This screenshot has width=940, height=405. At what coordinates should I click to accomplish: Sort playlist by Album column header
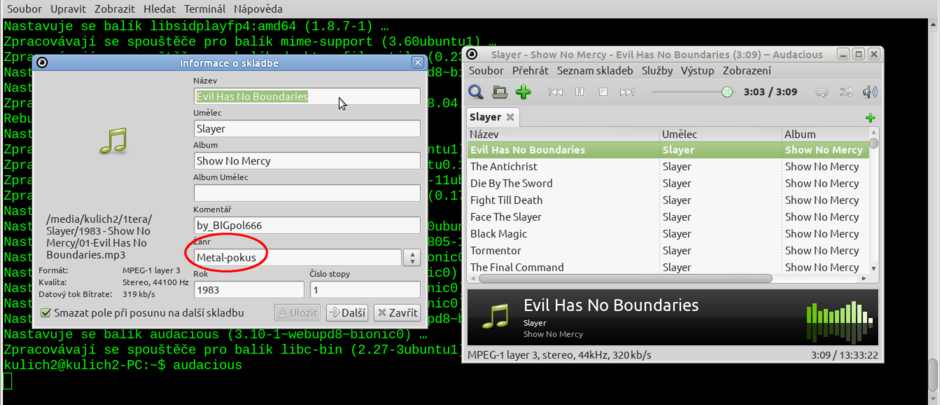[826, 134]
